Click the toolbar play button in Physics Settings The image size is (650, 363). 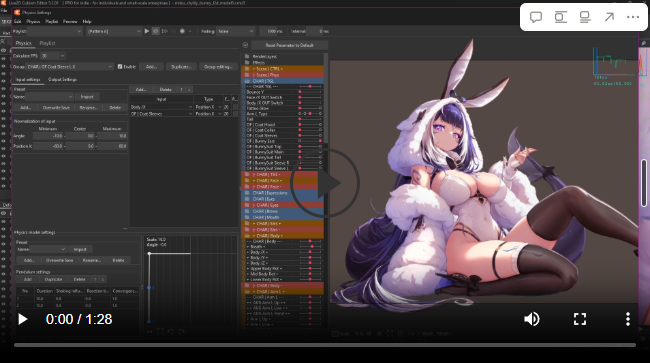(146, 31)
